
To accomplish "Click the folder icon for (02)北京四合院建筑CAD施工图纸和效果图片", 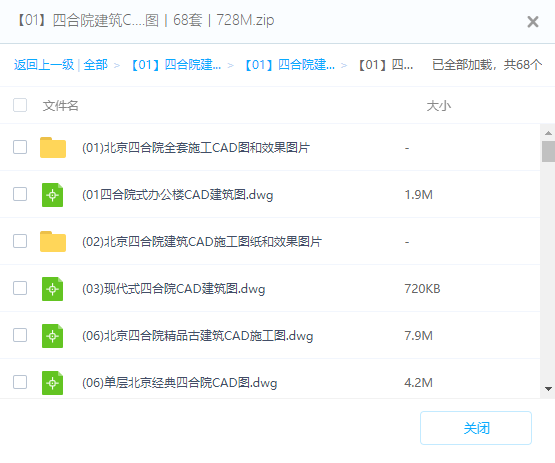I will 53,241.
